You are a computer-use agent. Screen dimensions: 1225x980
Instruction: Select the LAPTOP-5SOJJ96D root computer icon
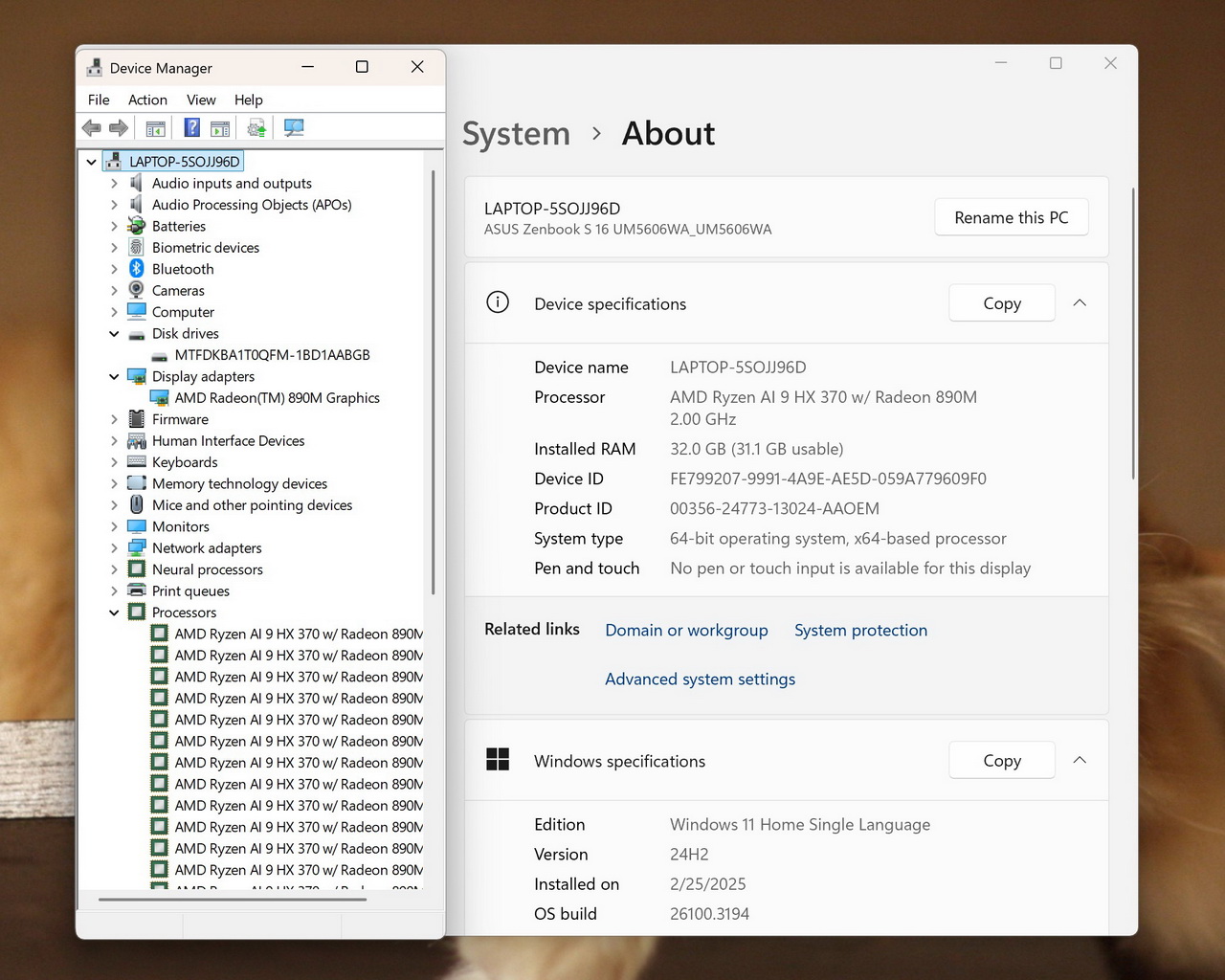(114, 161)
